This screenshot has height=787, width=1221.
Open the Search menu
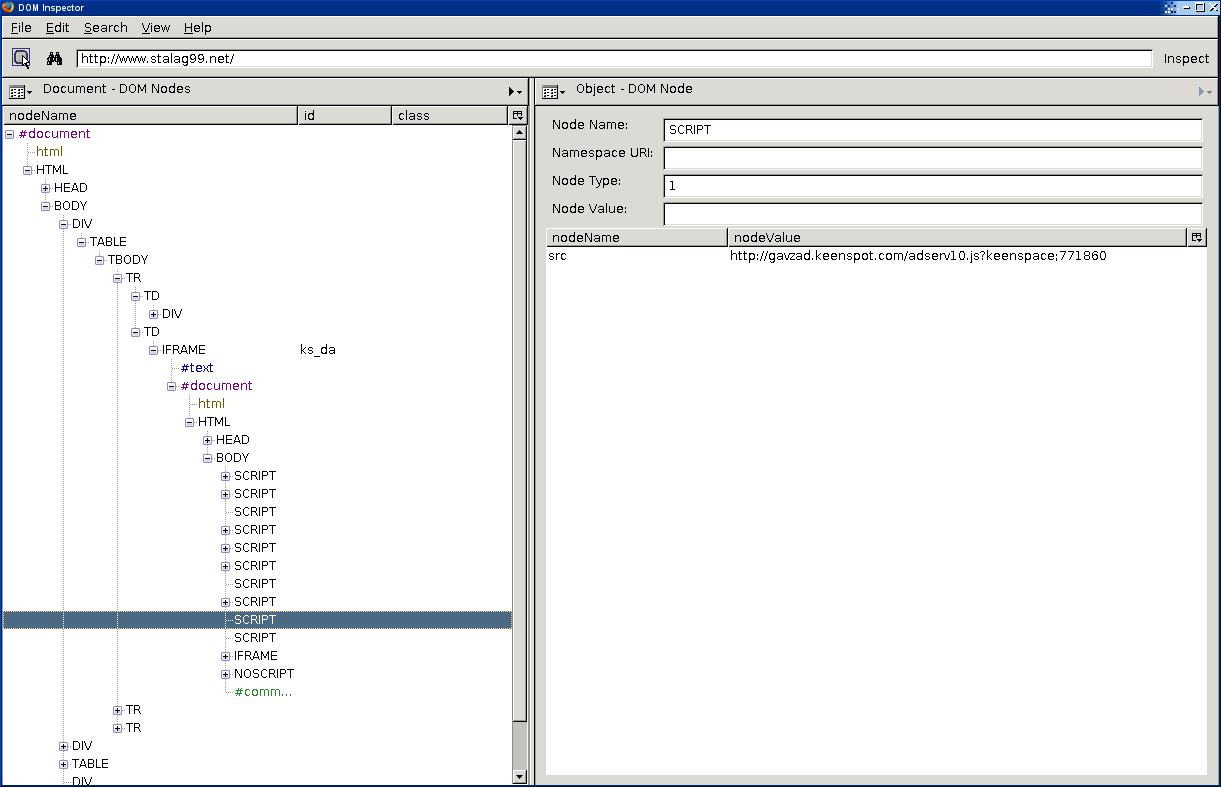click(x=105, y=28)
